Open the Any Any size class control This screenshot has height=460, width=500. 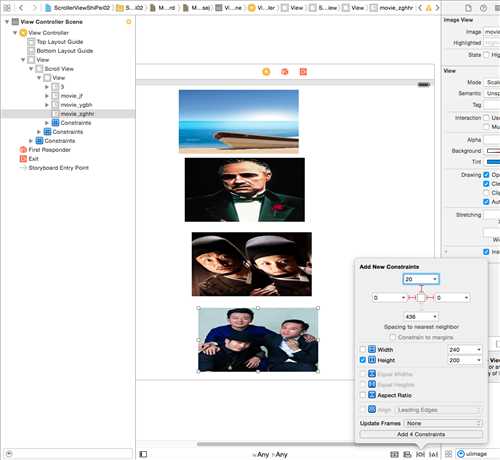[x=270, y=454]
